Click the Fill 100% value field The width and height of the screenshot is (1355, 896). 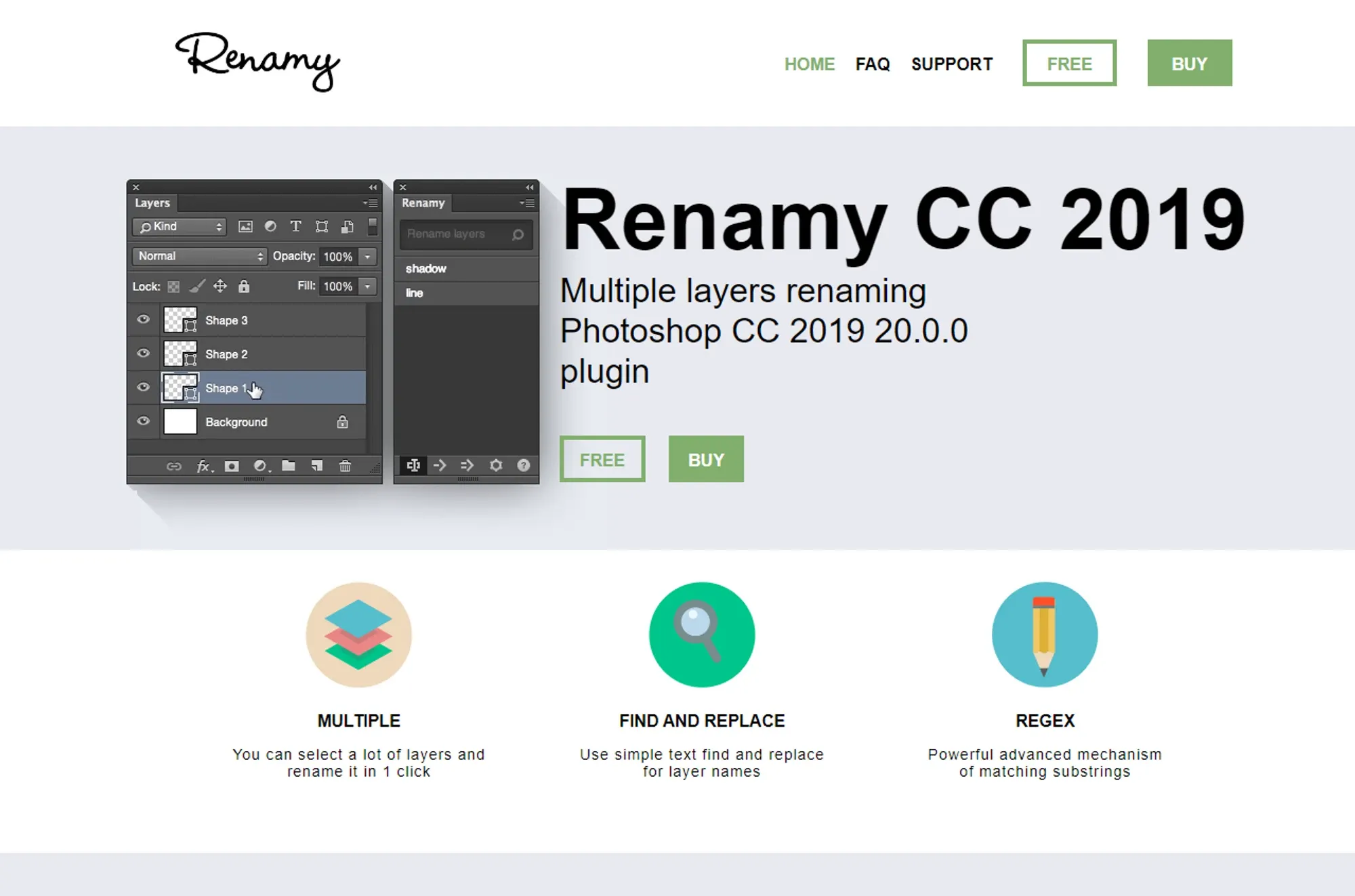[x=338, y=286]
